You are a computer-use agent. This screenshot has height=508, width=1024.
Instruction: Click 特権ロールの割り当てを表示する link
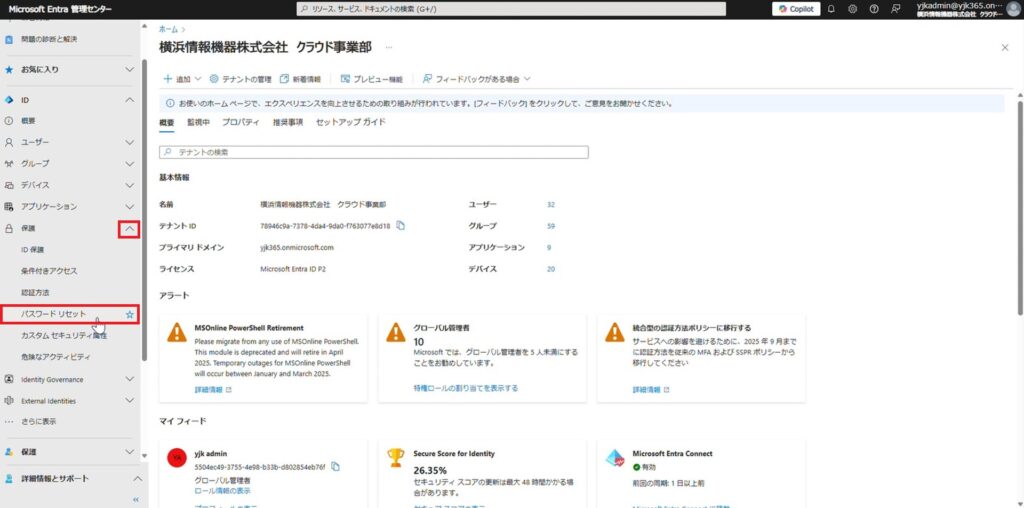tap(466, 388)
